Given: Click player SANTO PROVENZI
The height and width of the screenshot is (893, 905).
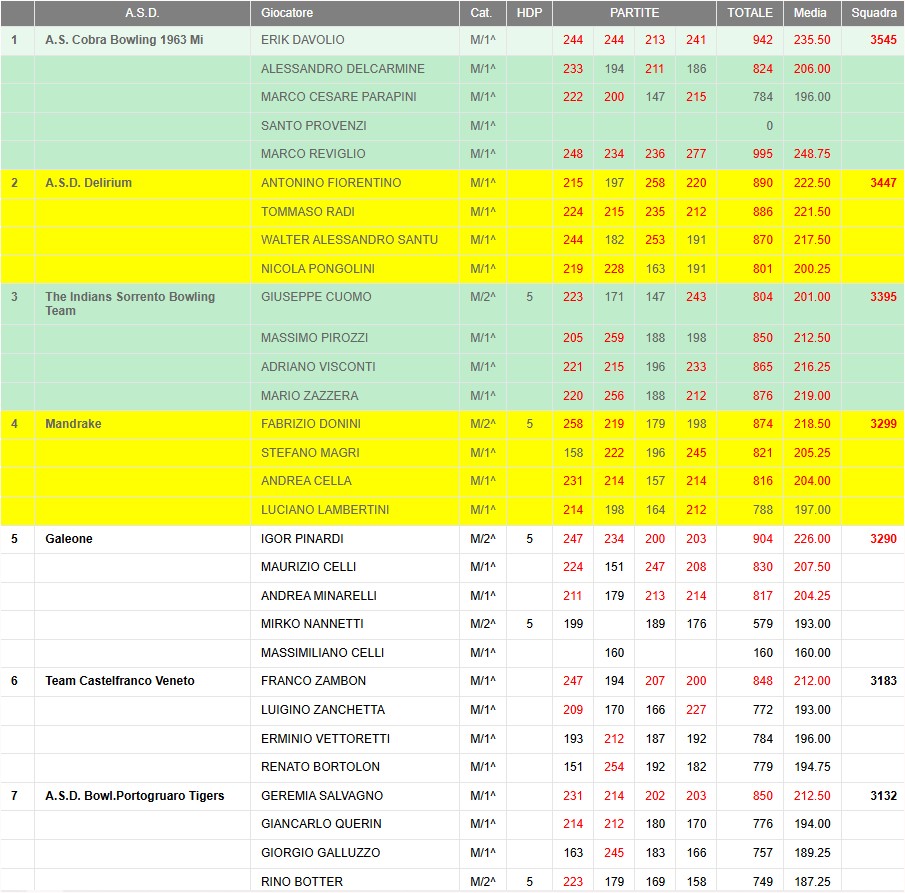Looking at the screenshot, I should 313,125.
